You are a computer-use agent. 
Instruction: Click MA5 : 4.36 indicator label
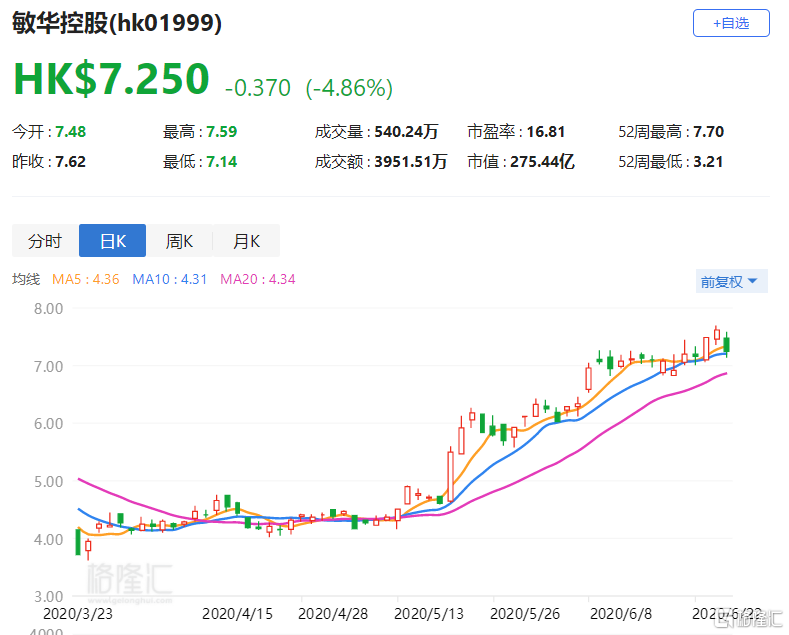tap(86, 279)
